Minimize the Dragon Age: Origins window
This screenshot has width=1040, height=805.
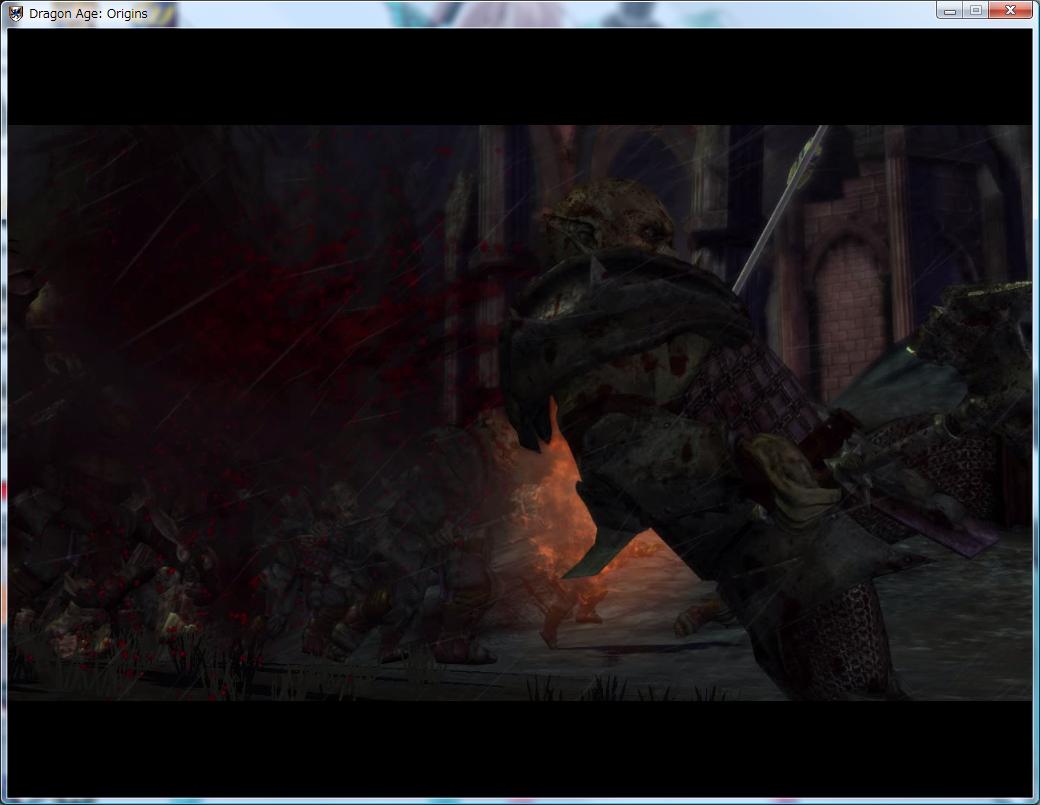point(950,11)
